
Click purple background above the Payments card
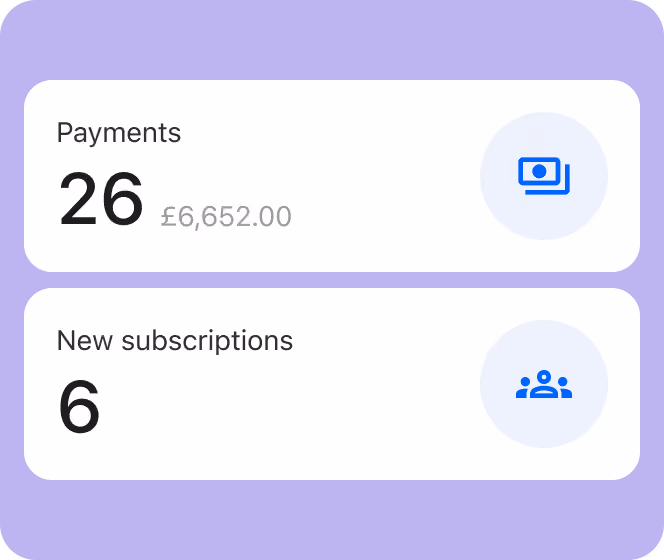(332, 40)
